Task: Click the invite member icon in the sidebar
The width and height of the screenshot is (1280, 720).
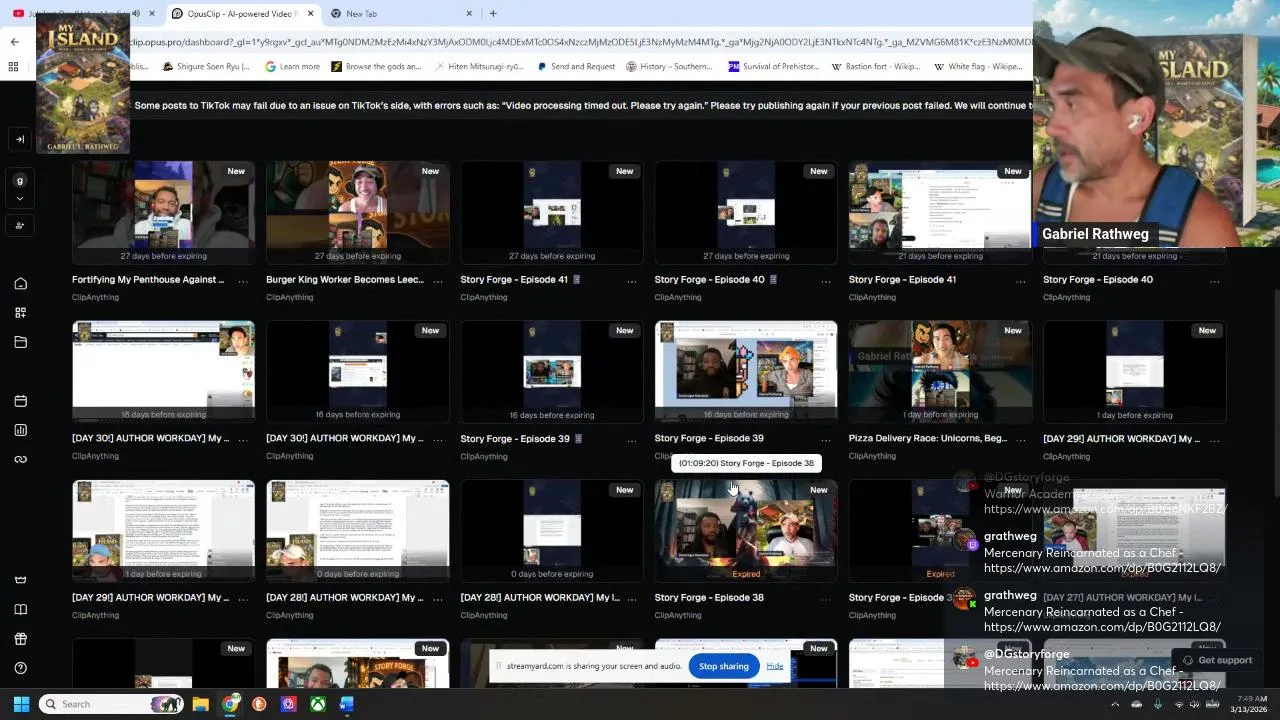Action: pos(20,226)
